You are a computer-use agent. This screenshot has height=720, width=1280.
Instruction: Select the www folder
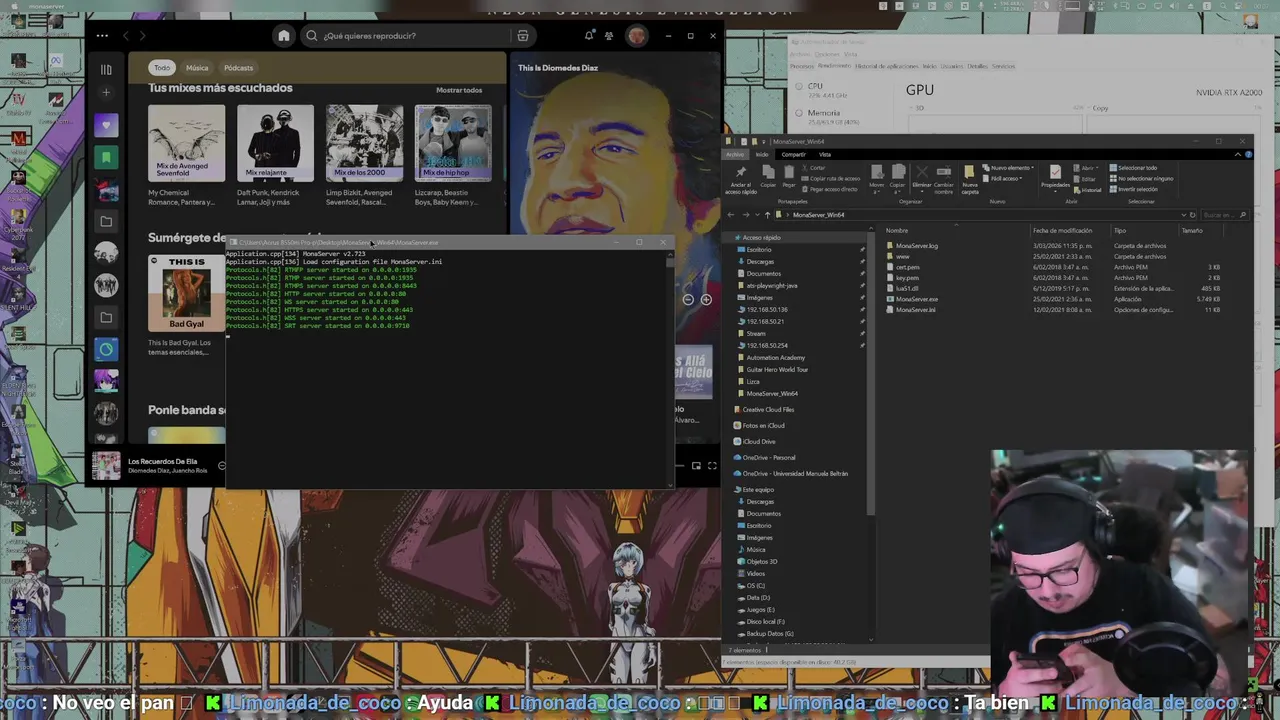click(902, 256)
